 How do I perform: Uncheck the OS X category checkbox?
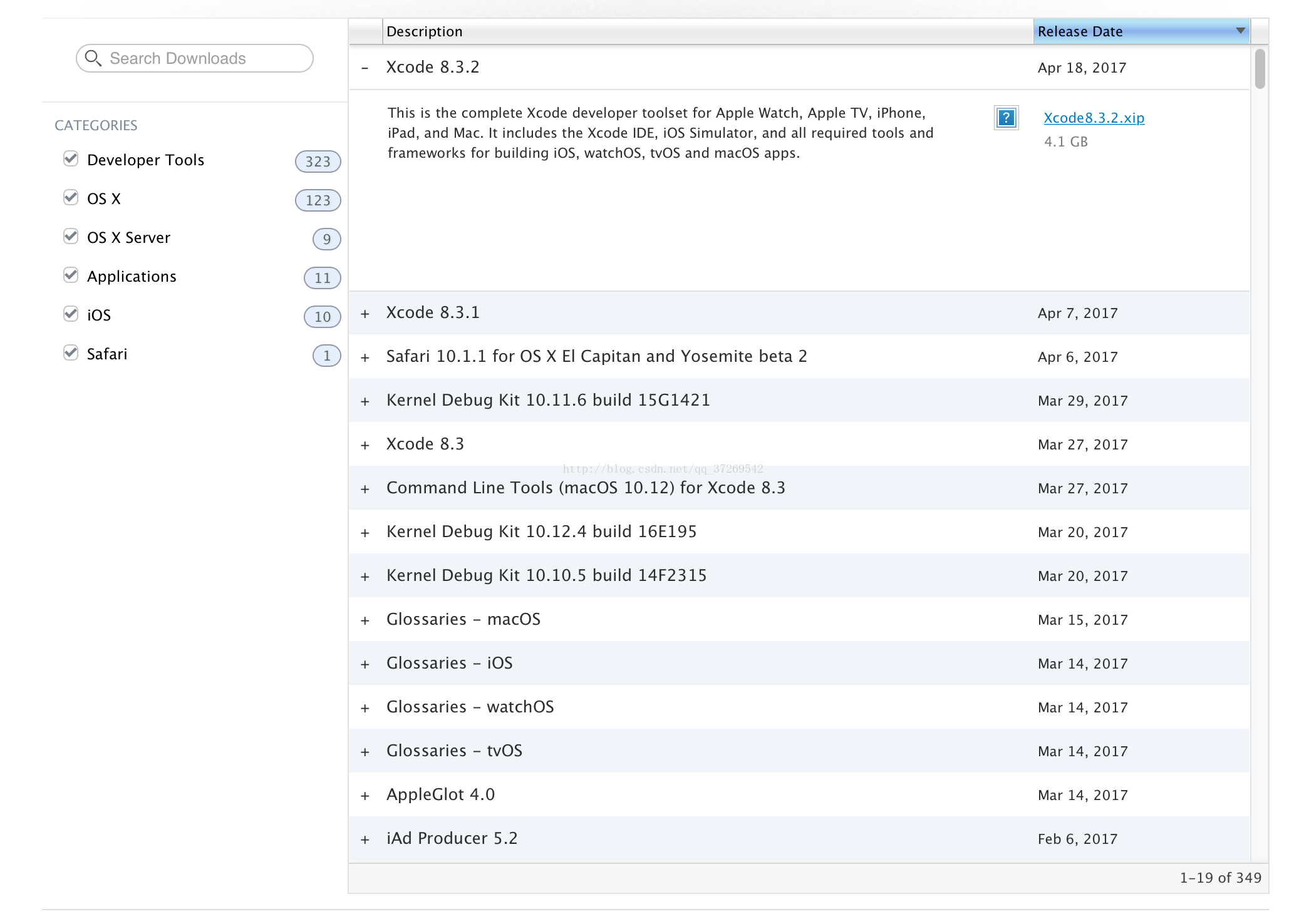(x=71, y=198)
